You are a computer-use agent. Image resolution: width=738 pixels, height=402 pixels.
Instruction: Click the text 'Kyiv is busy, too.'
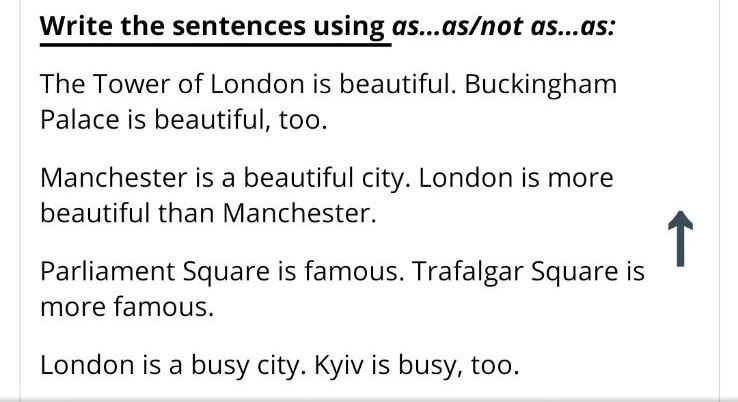pyautogui.click(x=417, y=366)
